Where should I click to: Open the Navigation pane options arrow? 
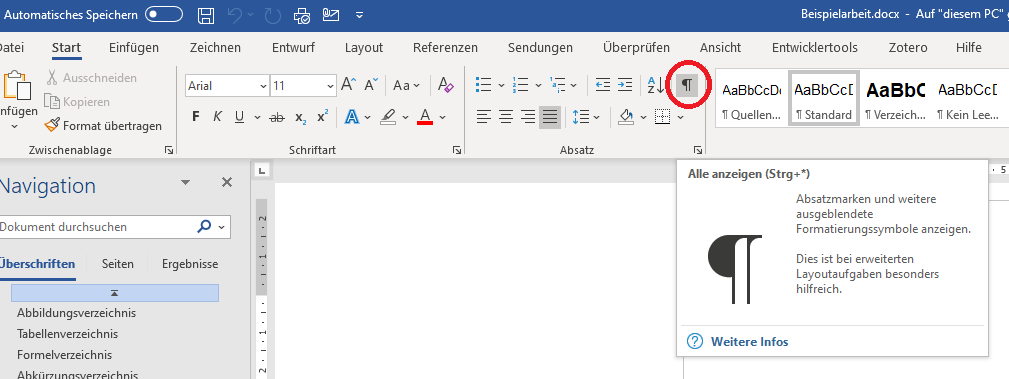point(185,183)
